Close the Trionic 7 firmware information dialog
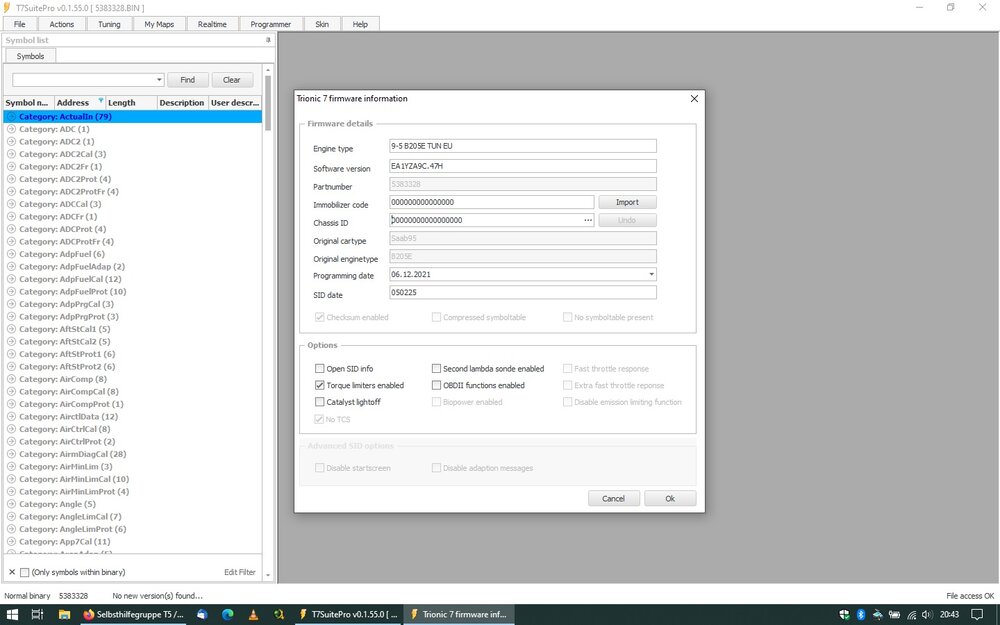 point(694,99)
